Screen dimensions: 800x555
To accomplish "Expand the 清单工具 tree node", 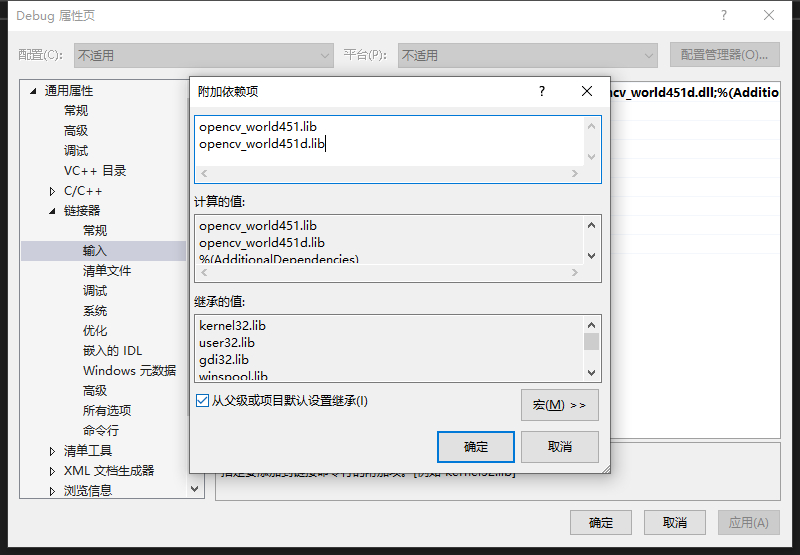I will 53,451.
